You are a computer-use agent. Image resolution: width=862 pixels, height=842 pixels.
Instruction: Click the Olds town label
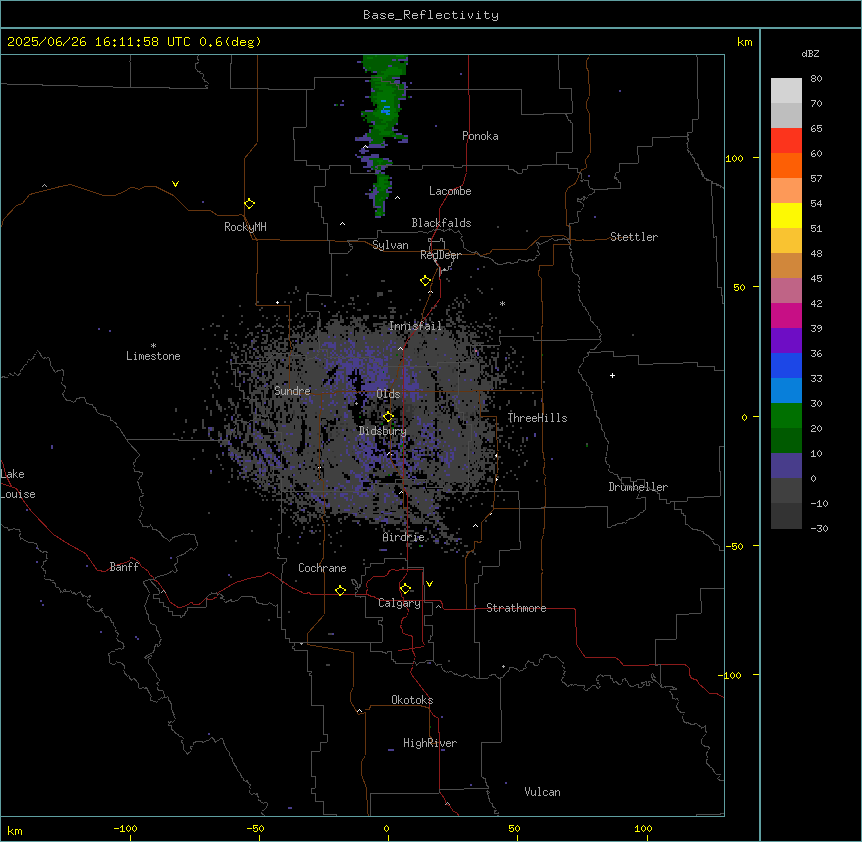pyautogui.click(x=388, y=394)
